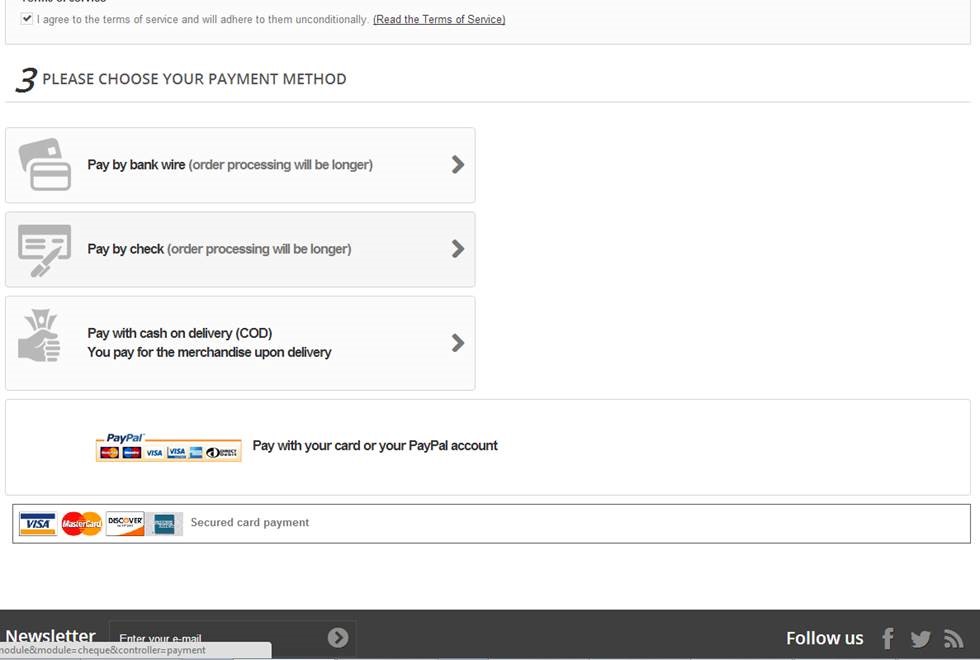The image size is (980, 660).
Task: Choose Pay by check payment method
Action: pyautogui.click(x=219, y=249)
